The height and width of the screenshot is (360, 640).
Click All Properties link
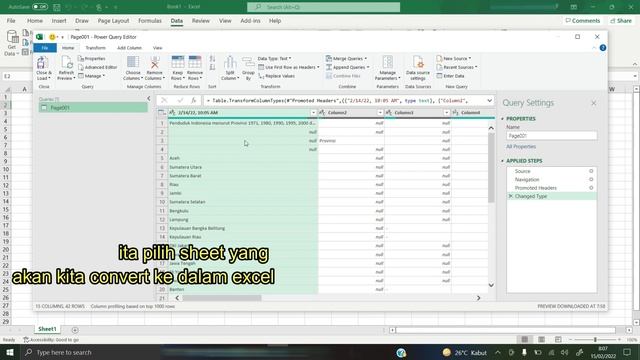coord(521,147)
